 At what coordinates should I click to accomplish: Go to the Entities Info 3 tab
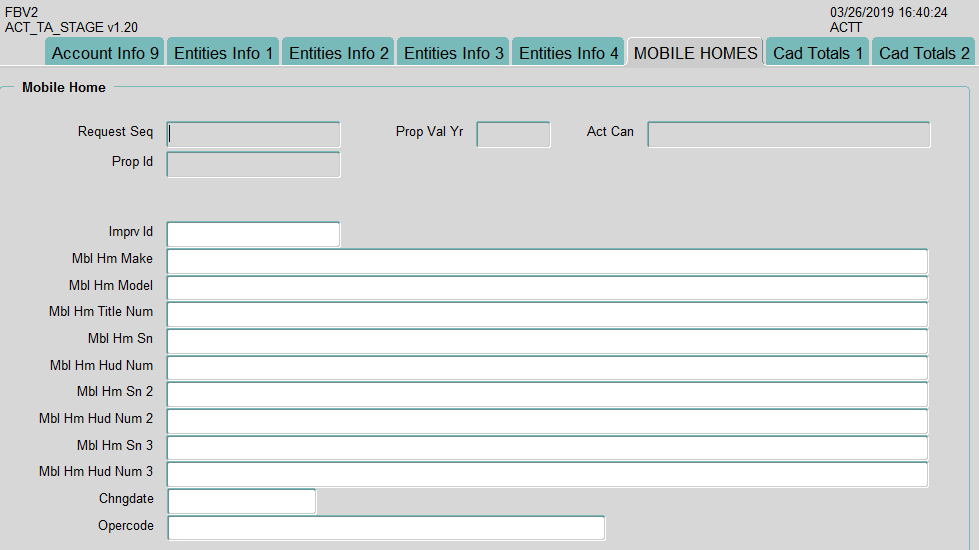pyautogui.click(x=453, y=53)
